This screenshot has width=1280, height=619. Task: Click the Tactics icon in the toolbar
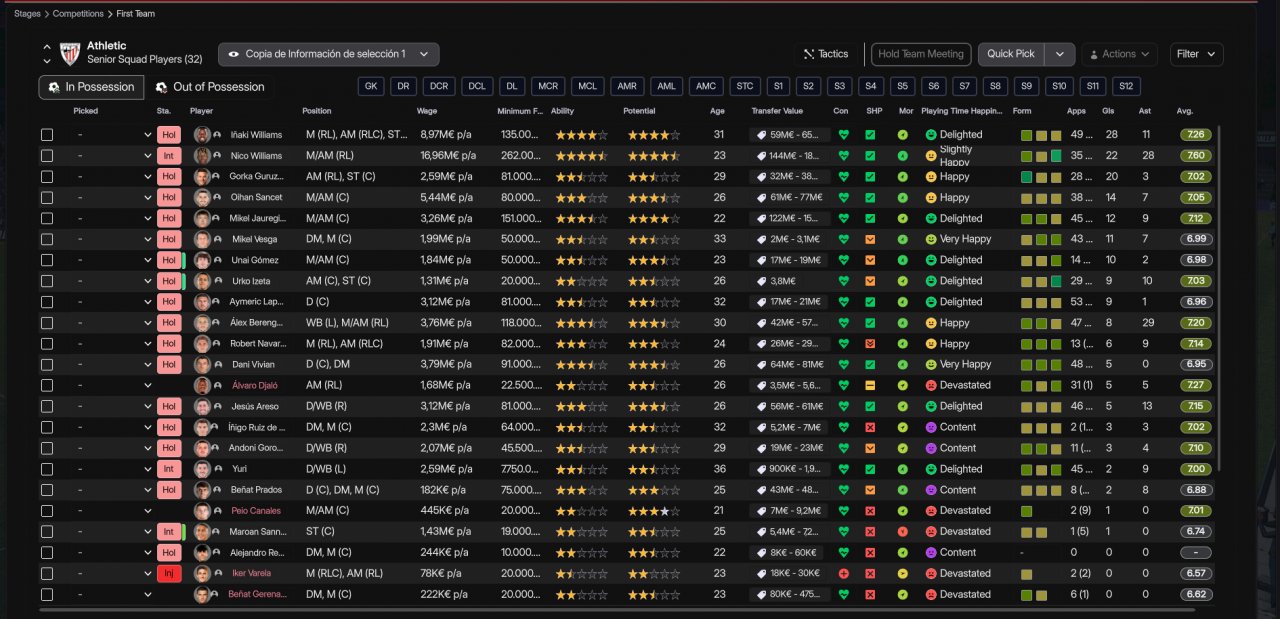[809, 54]
